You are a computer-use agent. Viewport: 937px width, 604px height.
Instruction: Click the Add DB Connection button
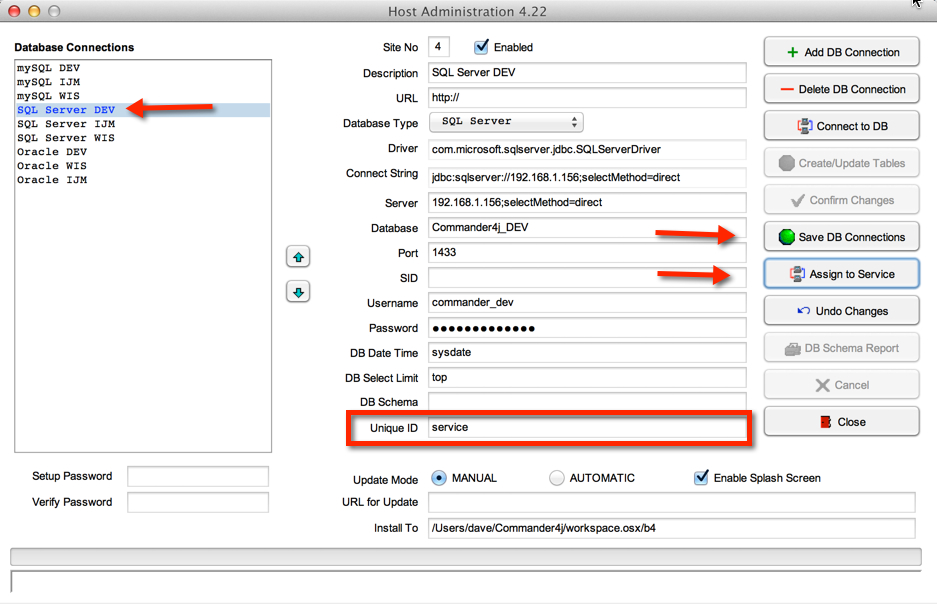tap(841, 52)
